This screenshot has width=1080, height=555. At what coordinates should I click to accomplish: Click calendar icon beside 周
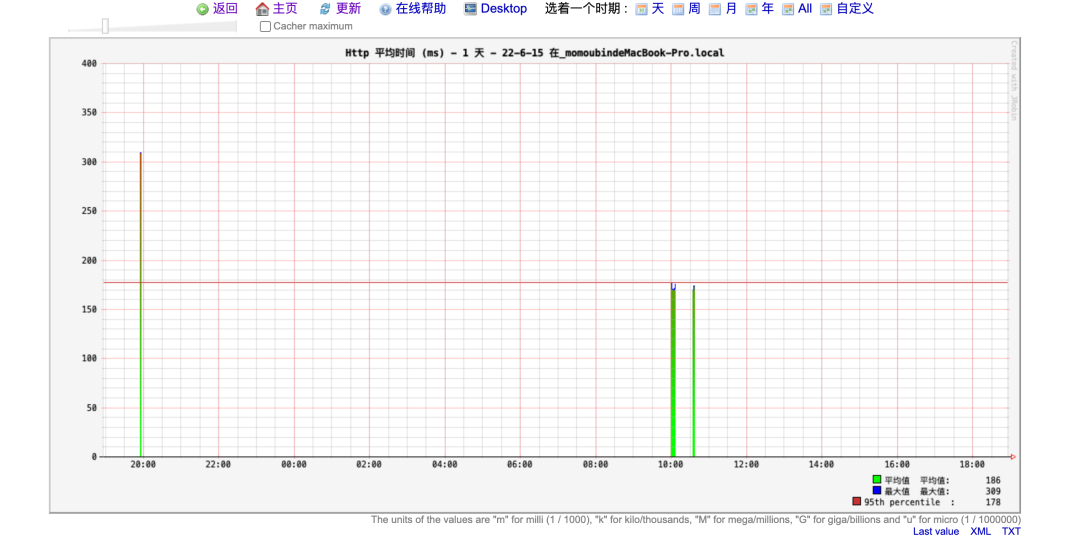tap(678, 9)
